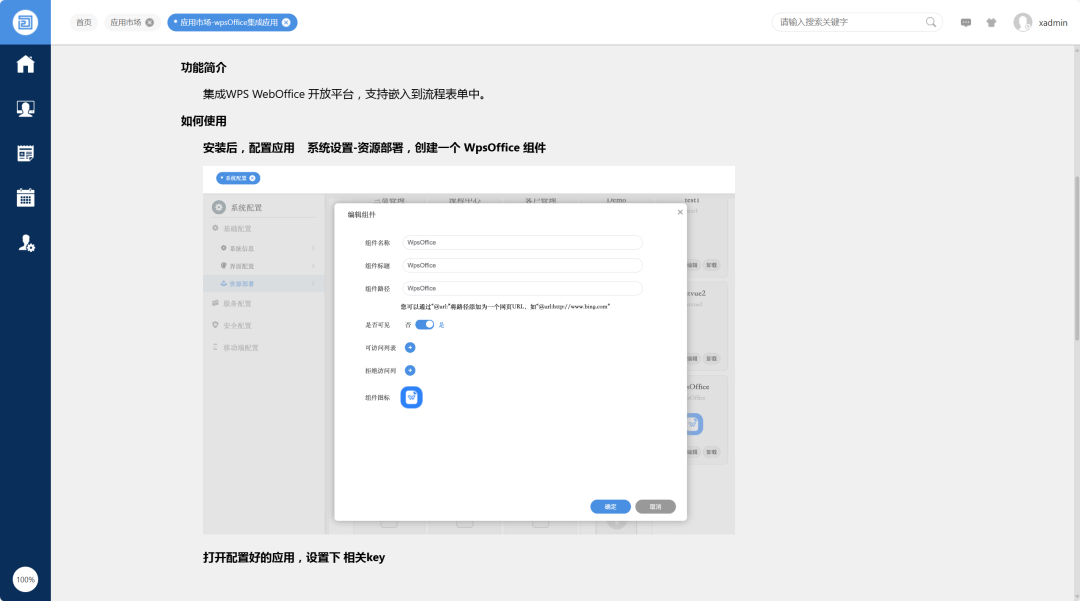
Task: Click the 确定 button in the tutorial dialog
Action: [610, 507]
